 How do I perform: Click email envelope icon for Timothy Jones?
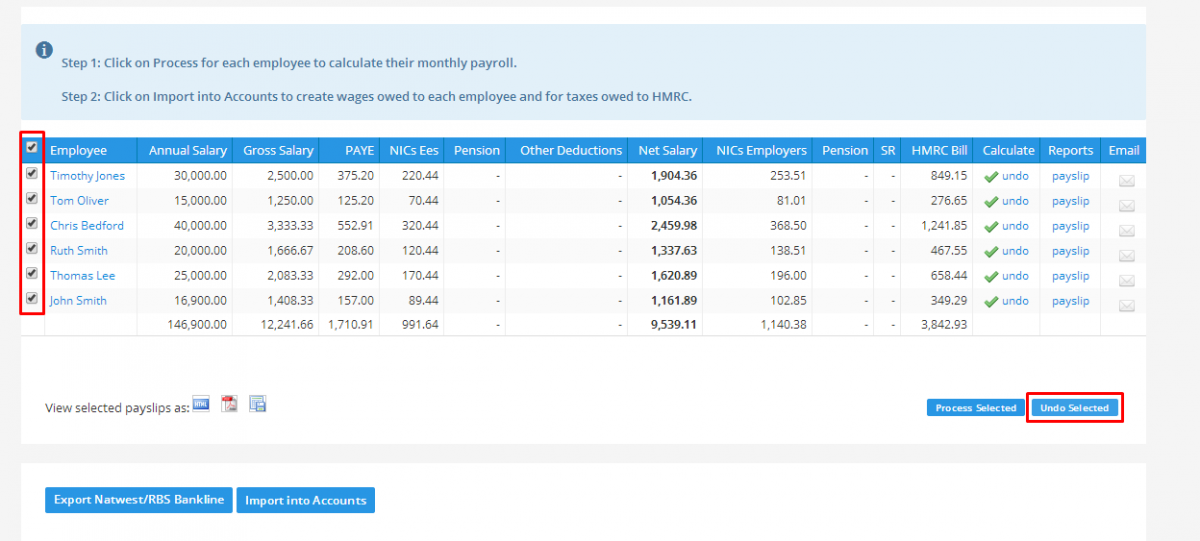pos(1126,181)
